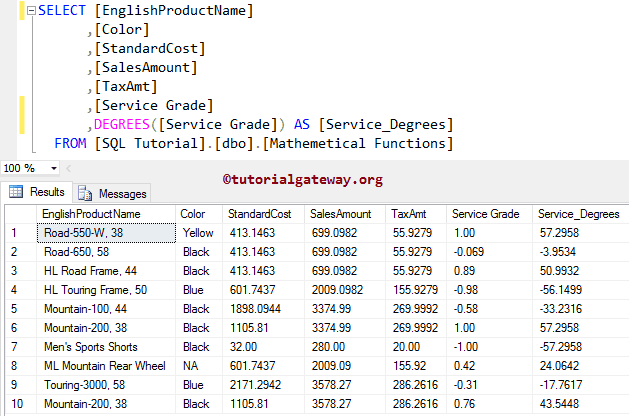
Task: Click Service_Degrees value -56.1499
Action: pos(580,290)
